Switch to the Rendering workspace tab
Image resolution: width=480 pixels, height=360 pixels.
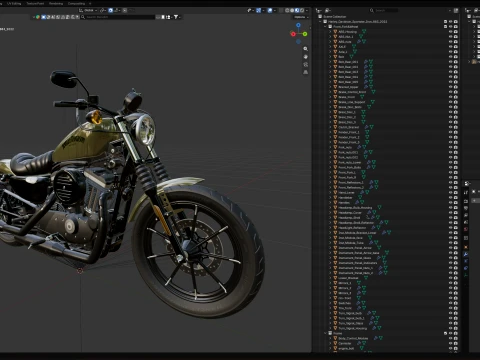[x=56, y=3]
